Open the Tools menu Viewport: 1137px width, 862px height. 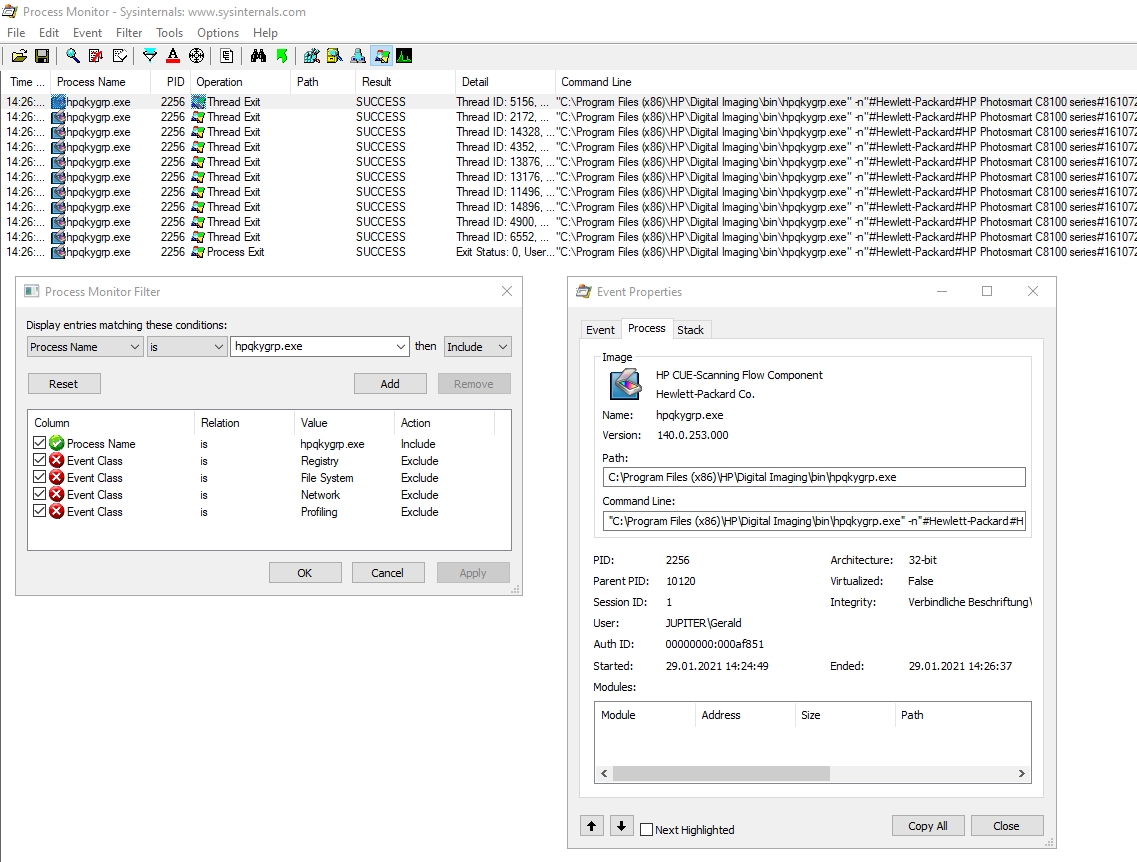point(169,33)
